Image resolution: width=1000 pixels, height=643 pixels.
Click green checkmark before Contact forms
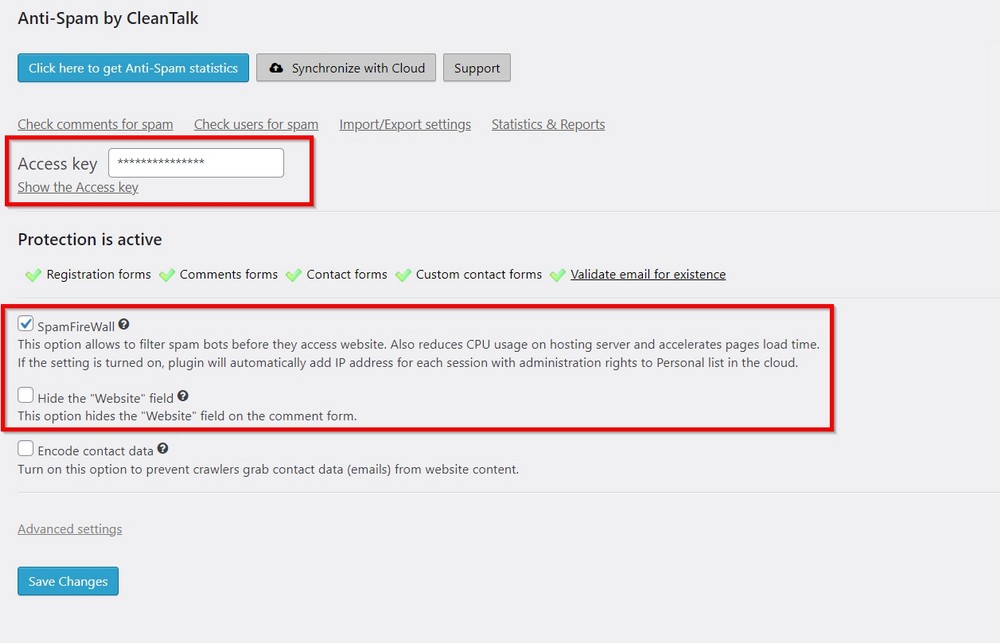pyautogui.click(x=293, y=275)
